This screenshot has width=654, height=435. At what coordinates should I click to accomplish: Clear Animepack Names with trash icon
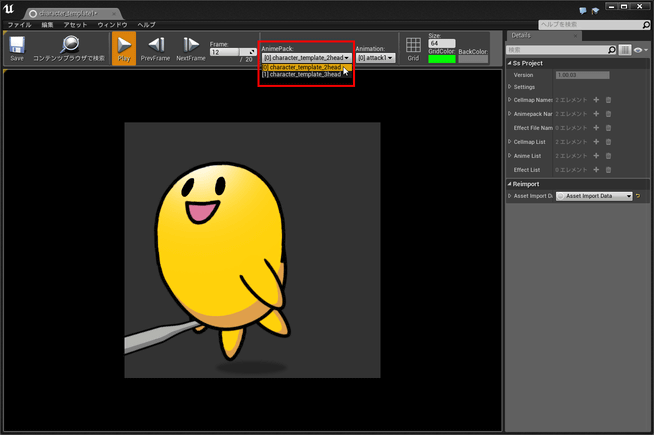coord(609,113)
